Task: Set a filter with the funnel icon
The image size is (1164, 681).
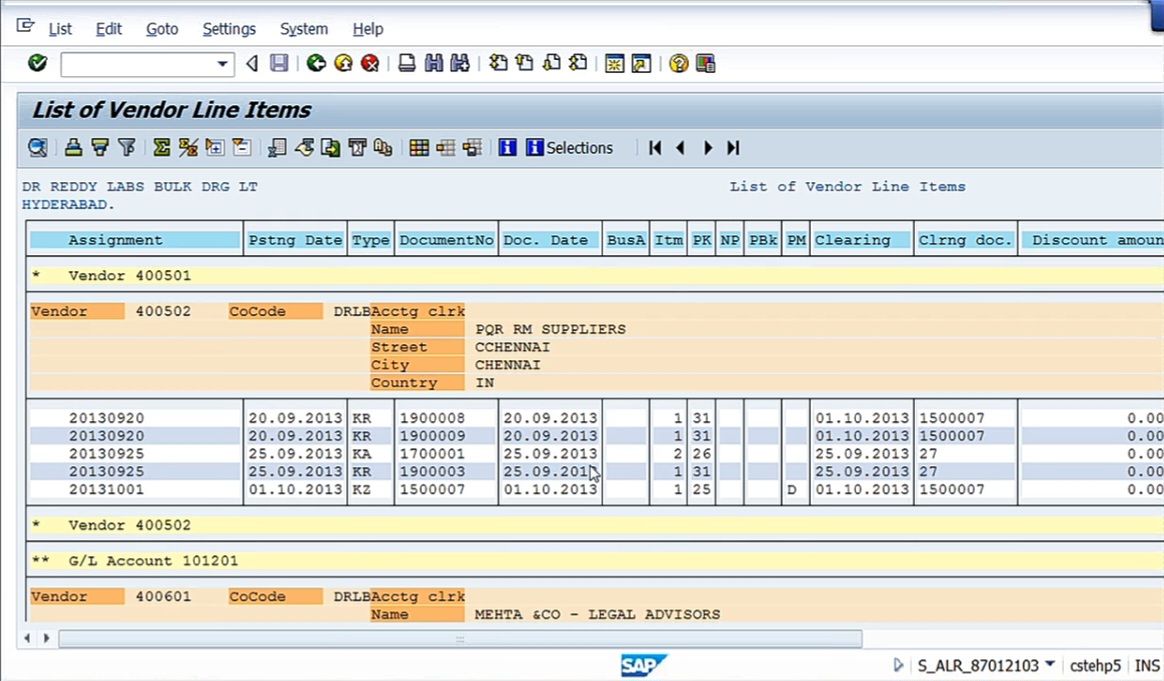Action: click(126, 148)
